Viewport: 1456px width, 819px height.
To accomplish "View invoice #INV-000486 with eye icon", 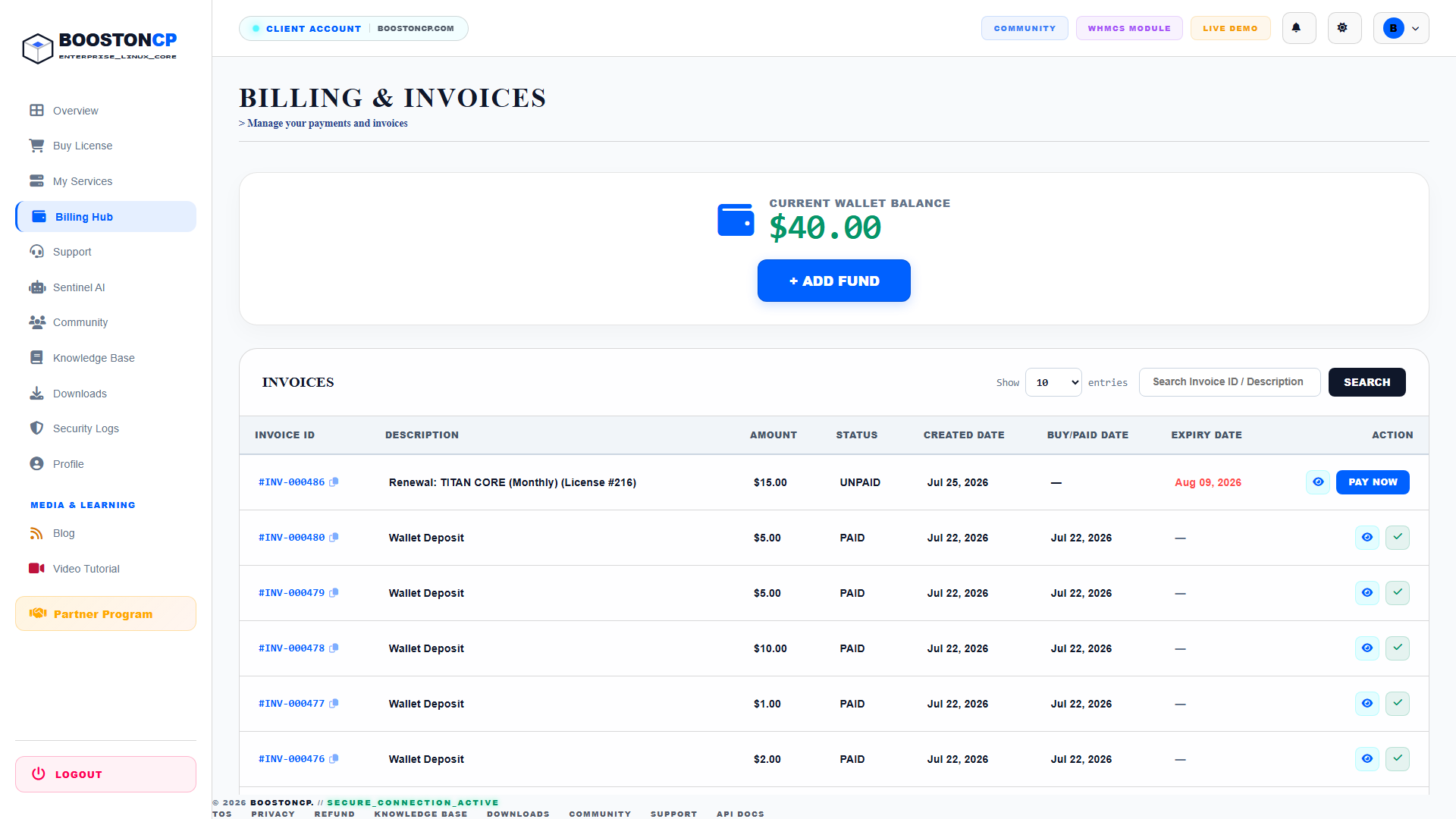I will tap(1318, 482).
